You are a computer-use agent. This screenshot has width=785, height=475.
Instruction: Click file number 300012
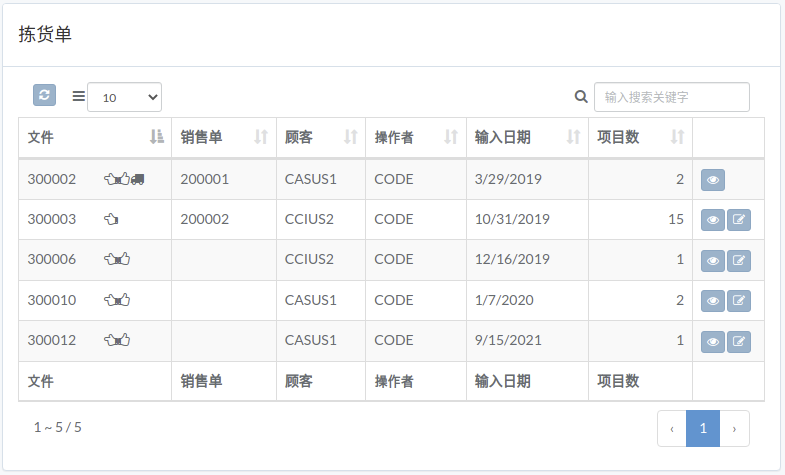point(52,340)
